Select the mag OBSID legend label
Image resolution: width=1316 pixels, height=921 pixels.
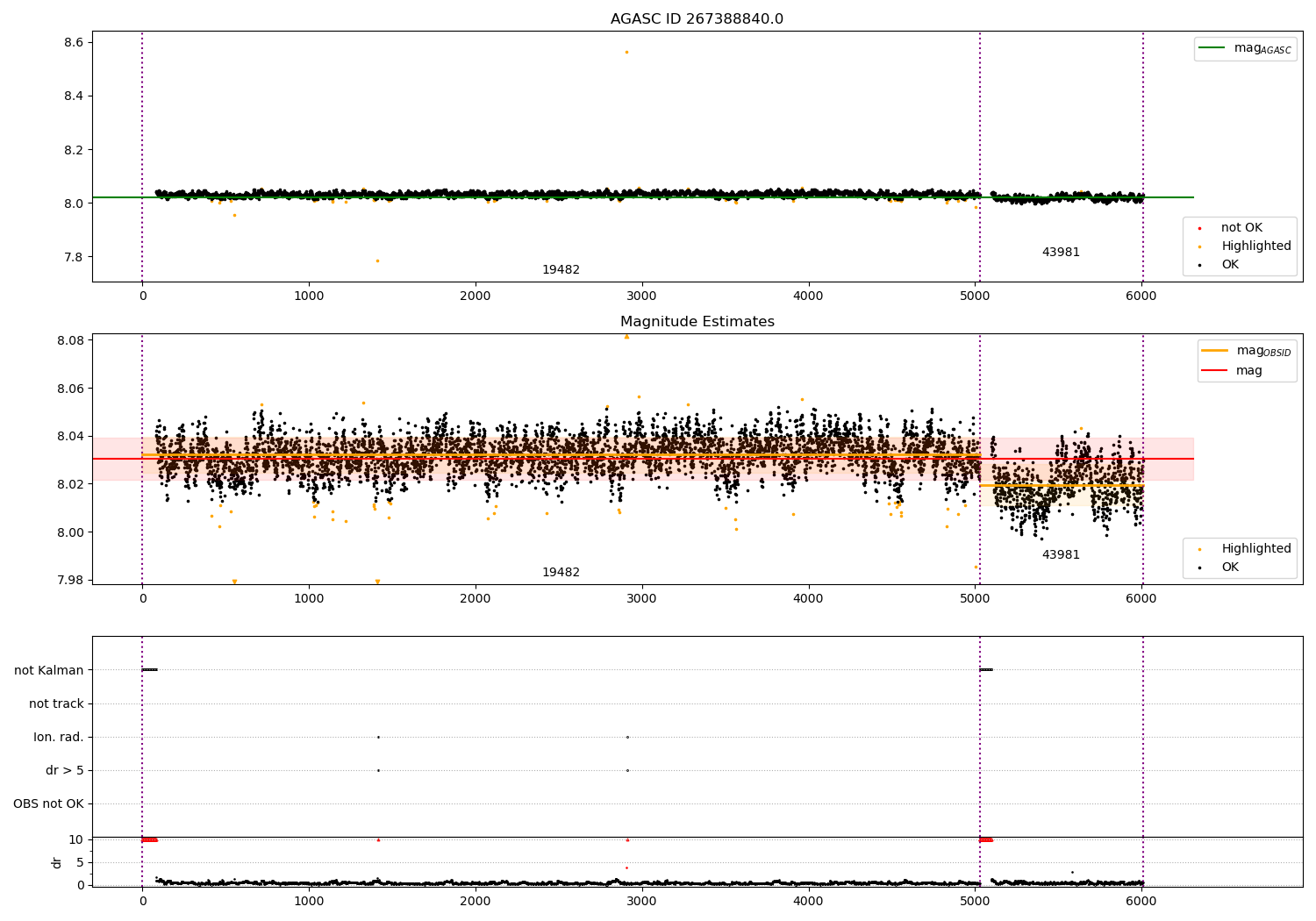(1263, 351)
